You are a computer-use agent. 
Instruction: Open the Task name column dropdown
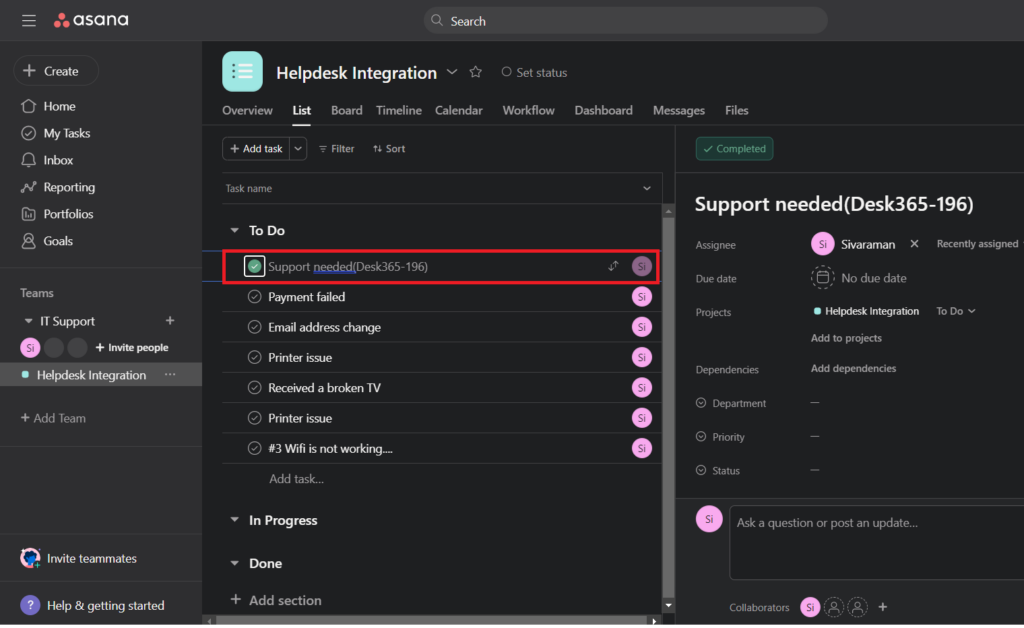click(x=647, y=189)
